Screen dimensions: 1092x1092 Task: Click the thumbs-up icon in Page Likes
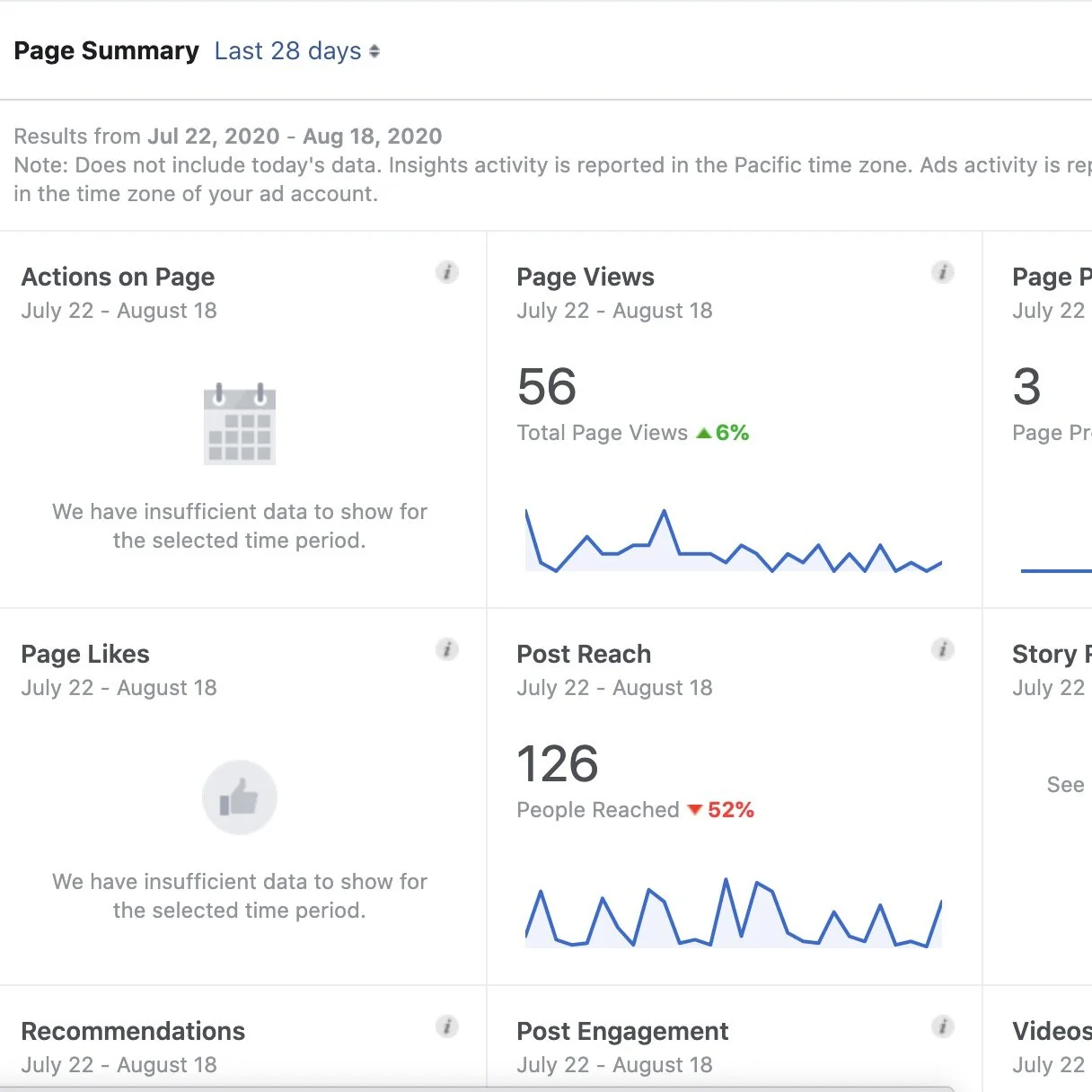coord(240,797)
